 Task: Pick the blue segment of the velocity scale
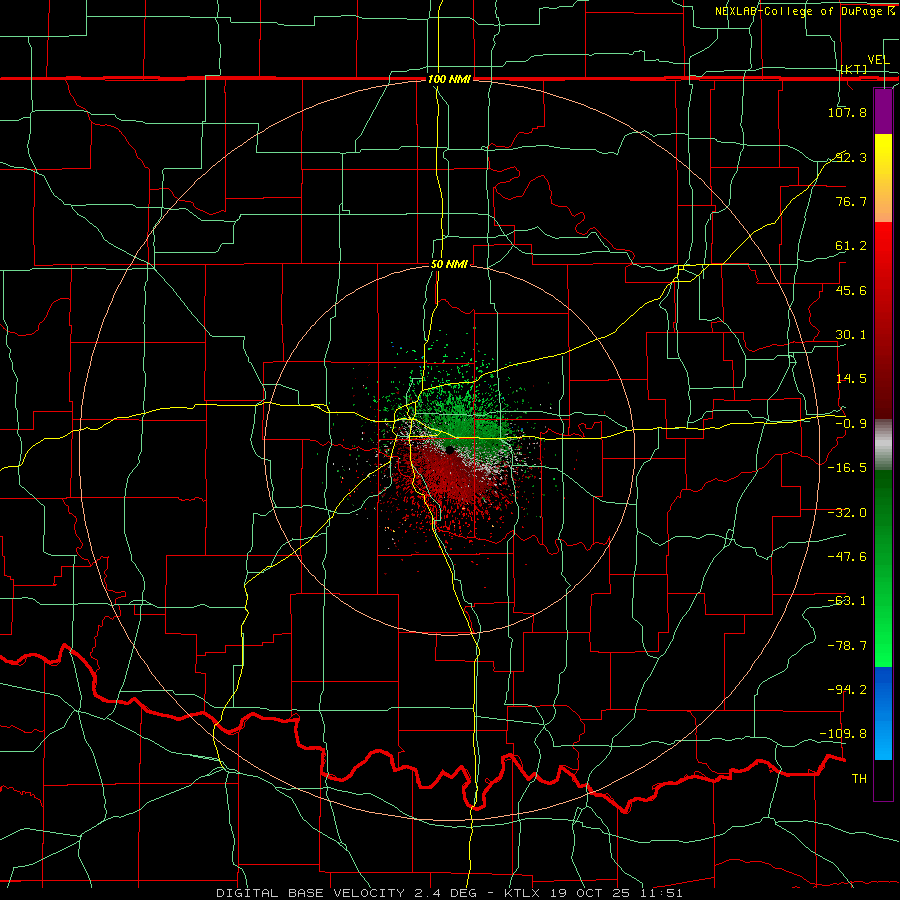pyautogui.click(x=883, y=713)
